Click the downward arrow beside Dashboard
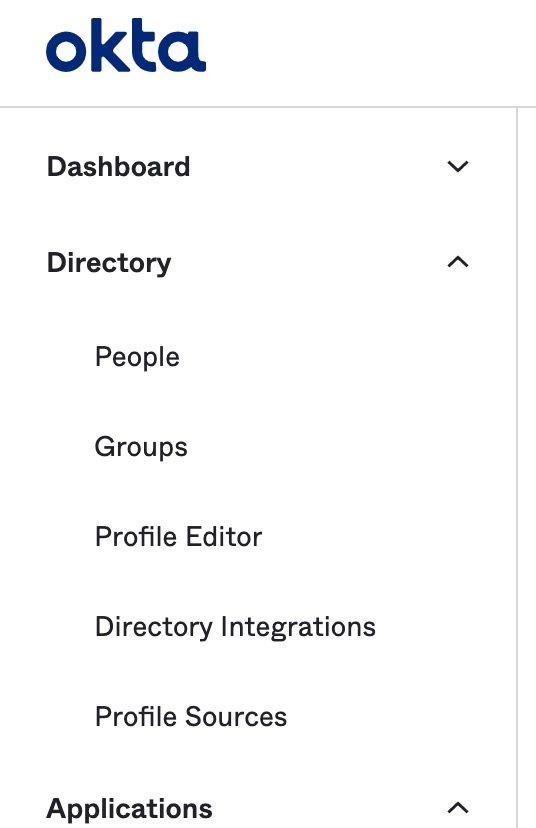The width and height of the screenshot is (536, 828). click(x=458, y=167)
